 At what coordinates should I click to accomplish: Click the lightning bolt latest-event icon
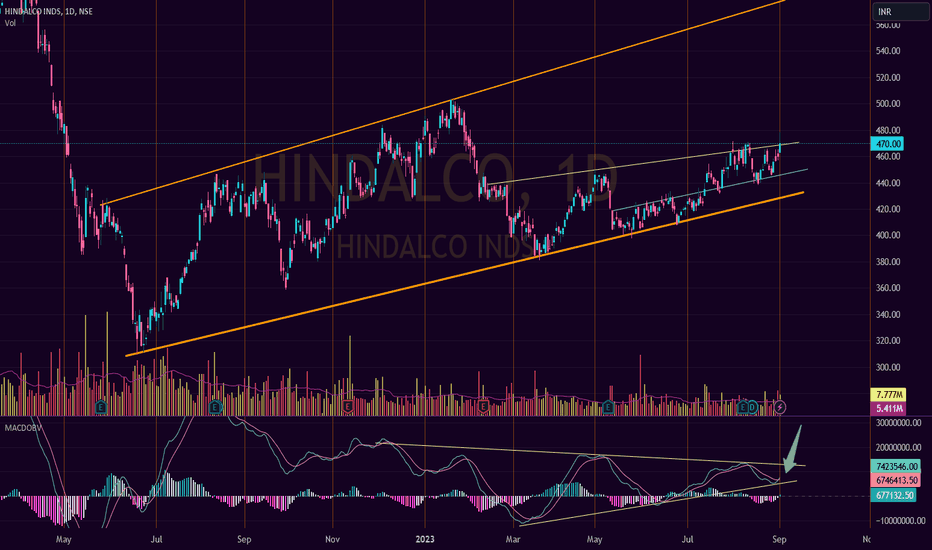pos(780,407)
